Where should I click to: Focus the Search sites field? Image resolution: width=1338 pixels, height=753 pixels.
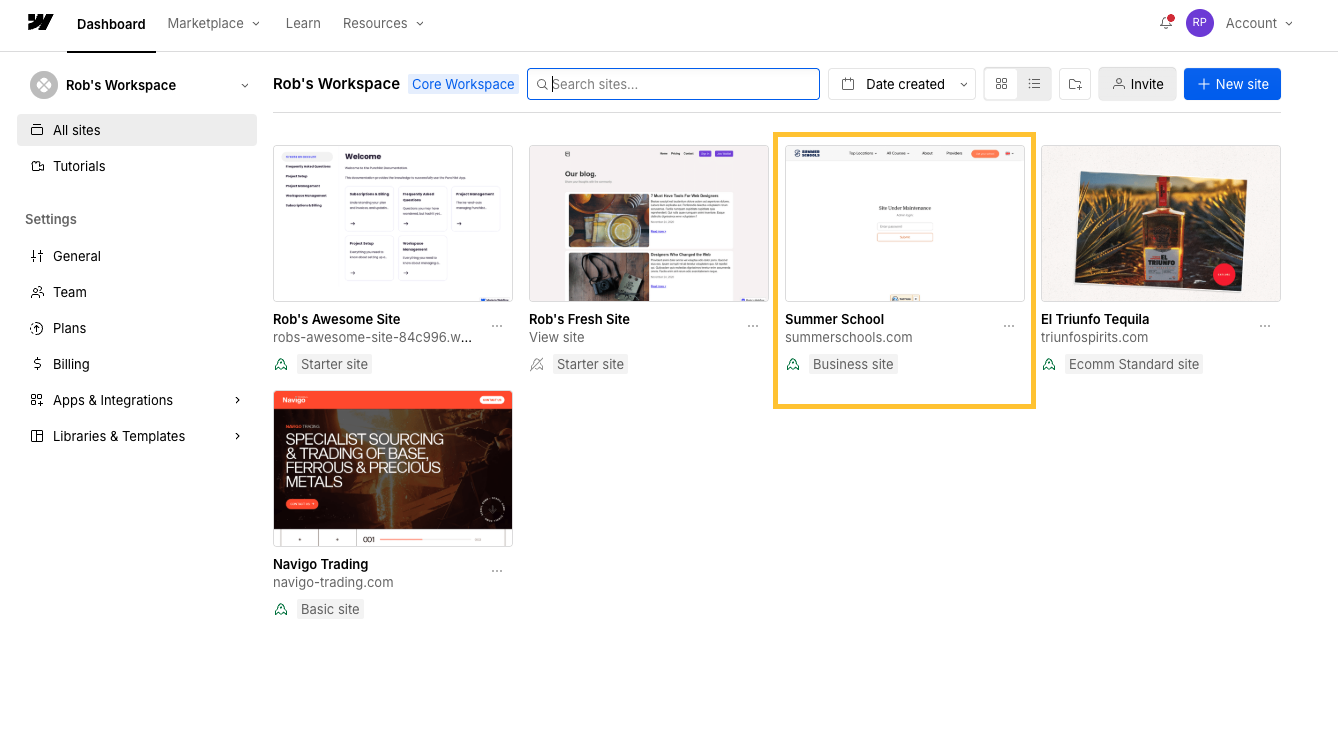[673, 84]
